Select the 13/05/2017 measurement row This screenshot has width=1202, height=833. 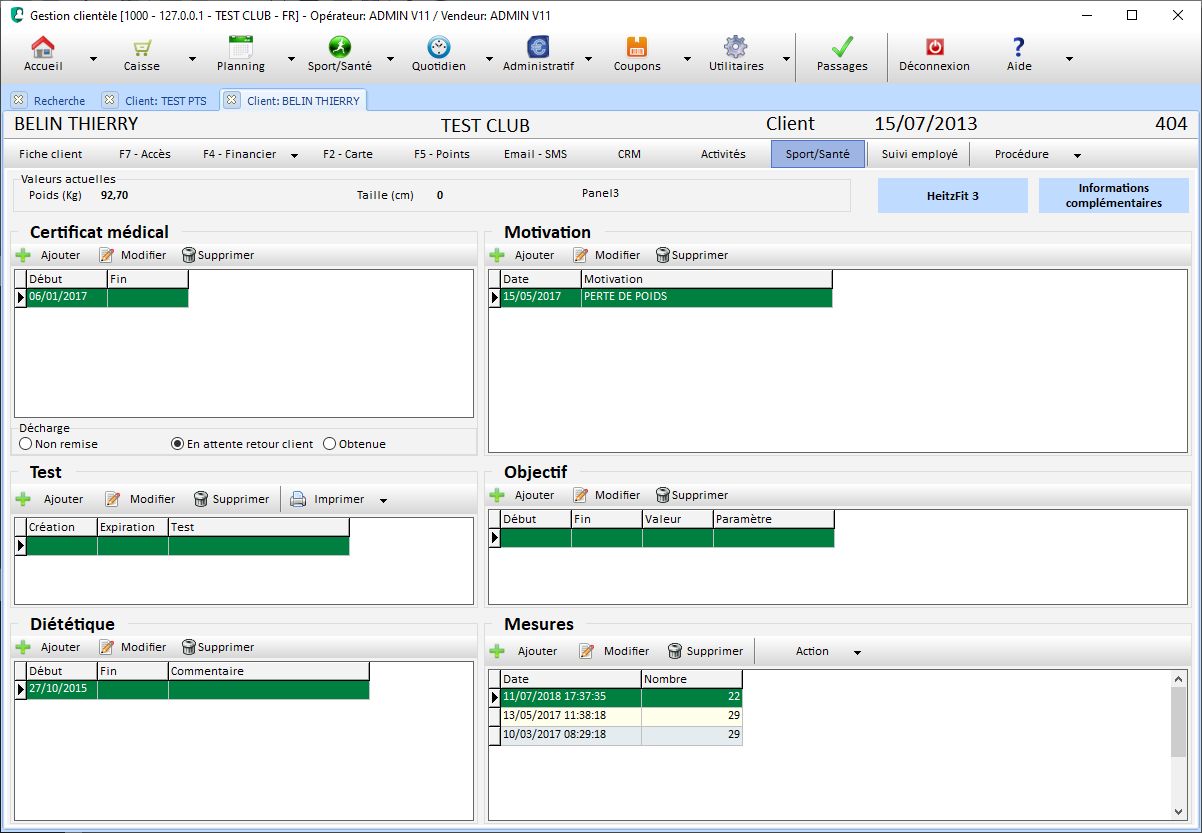pyautogui.click(x=570, y=716)
